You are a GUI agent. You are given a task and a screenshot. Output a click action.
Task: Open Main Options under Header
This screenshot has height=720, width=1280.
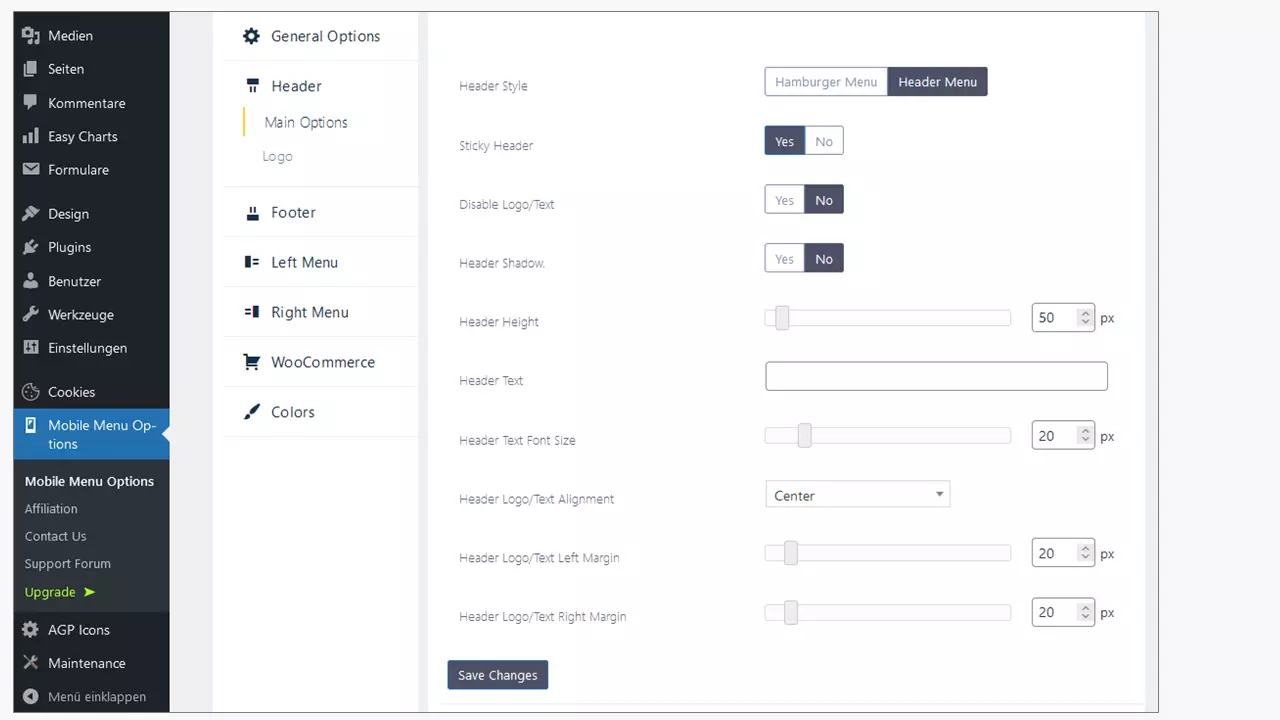(306, 122)
